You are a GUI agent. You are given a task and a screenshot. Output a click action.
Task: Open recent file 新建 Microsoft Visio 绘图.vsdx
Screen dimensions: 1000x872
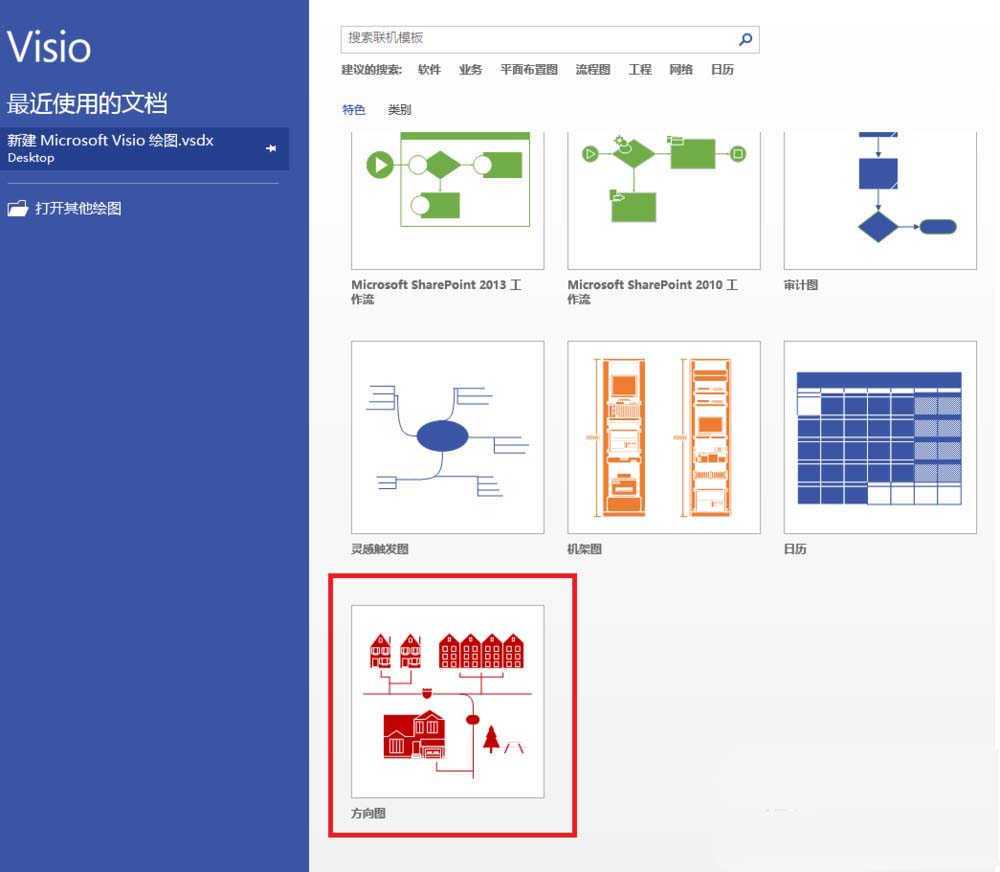144,149
